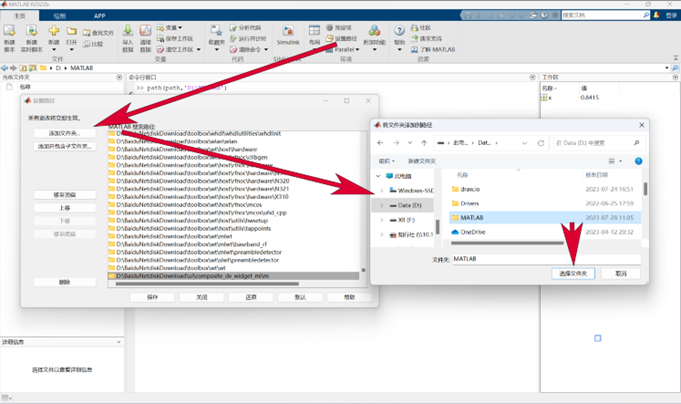Click the search documentation field at top right

(605, 15)
